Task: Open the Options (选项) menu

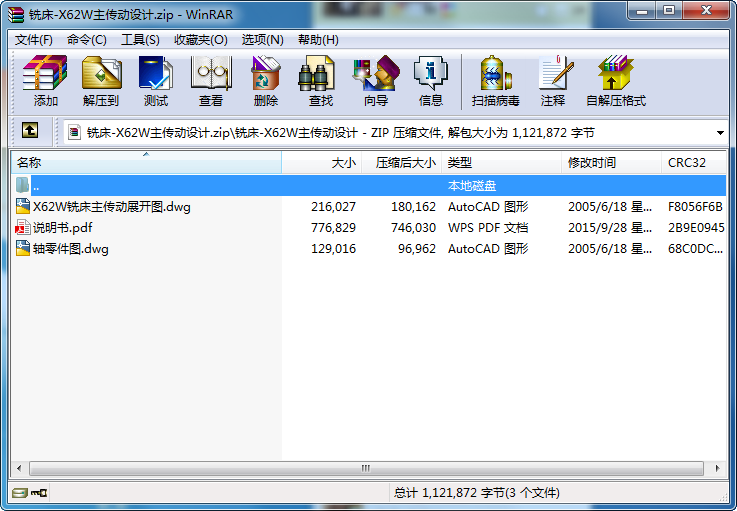Action: pos(262,40)
